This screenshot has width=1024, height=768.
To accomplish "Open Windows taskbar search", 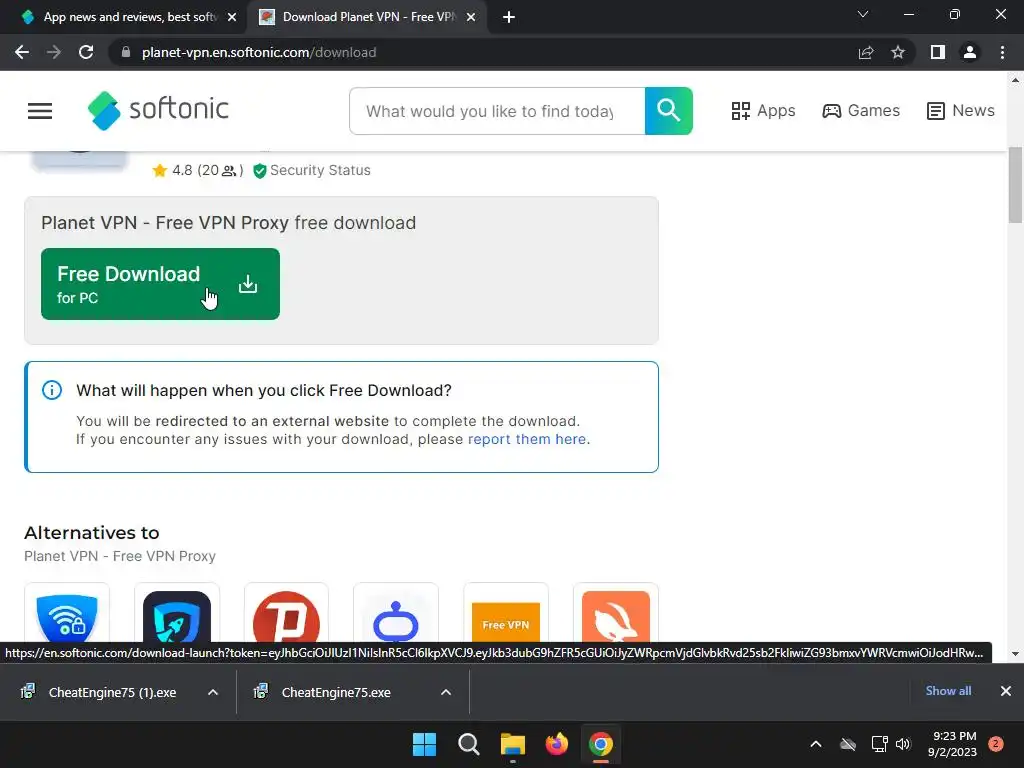I will pos(468,744).
